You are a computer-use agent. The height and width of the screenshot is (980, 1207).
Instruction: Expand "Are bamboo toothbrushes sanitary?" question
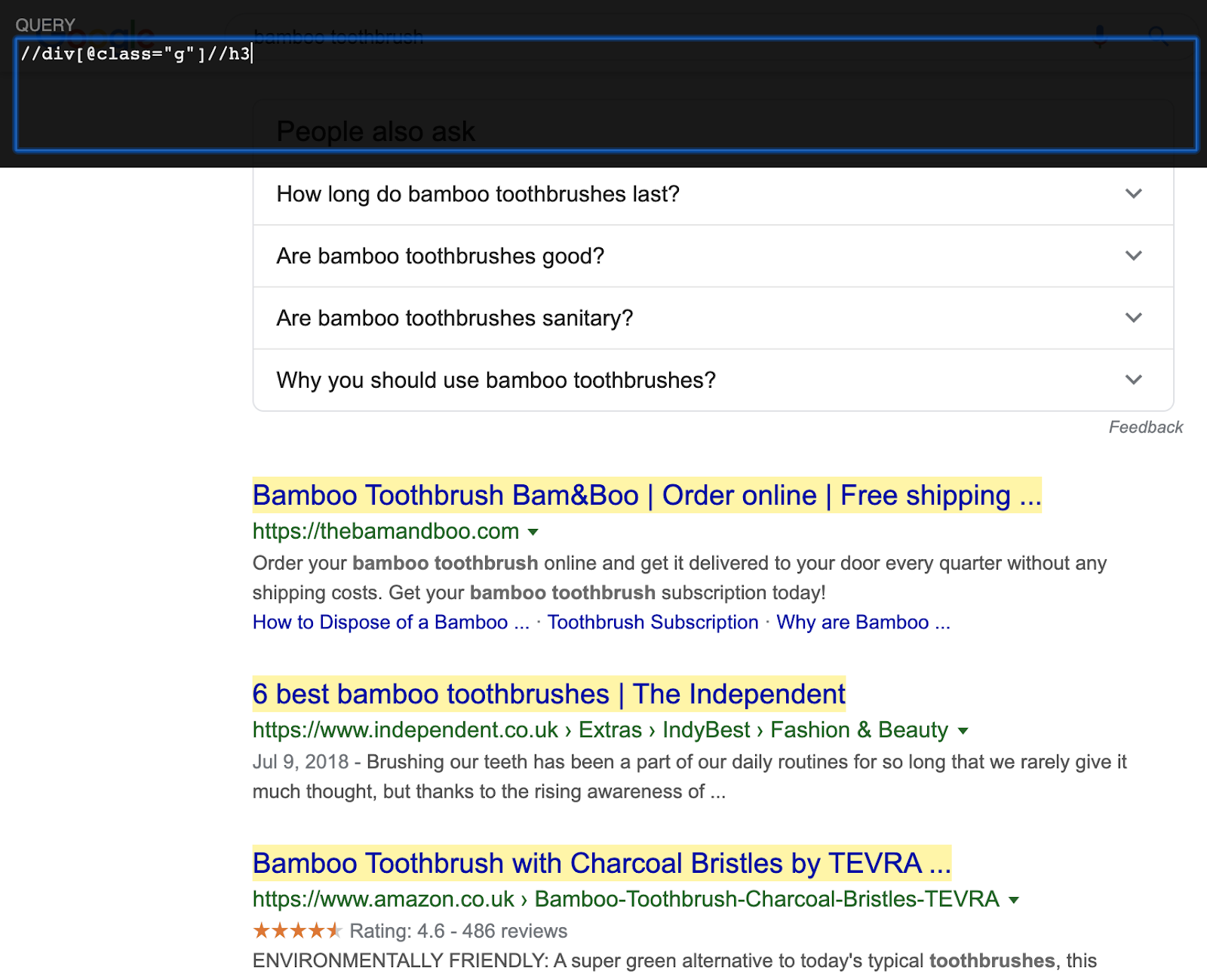[713, 318]
